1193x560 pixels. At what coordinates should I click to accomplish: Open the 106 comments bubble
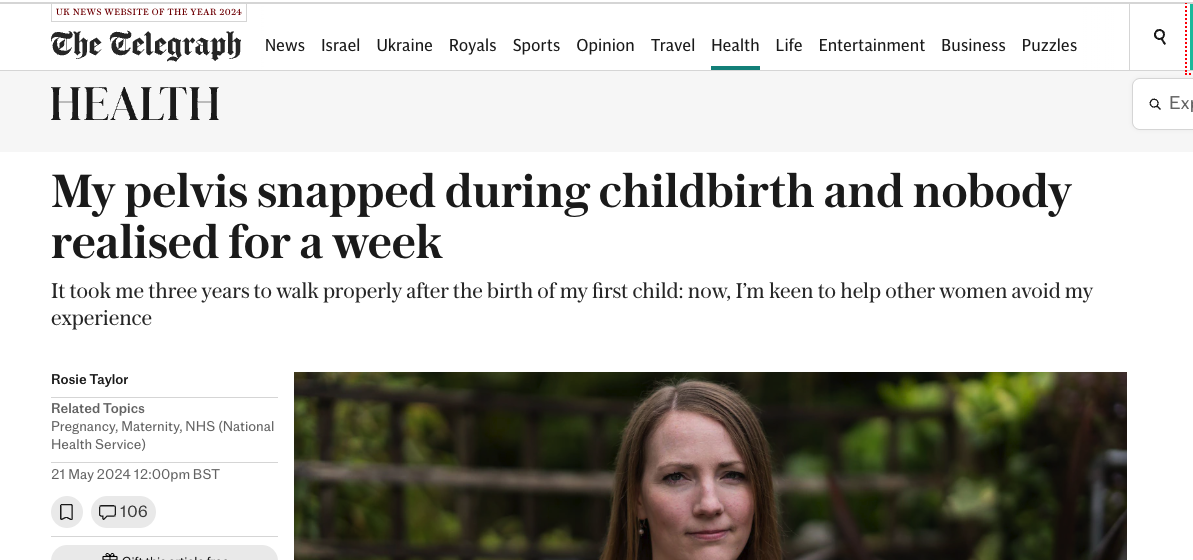click(x=123, y=512)
